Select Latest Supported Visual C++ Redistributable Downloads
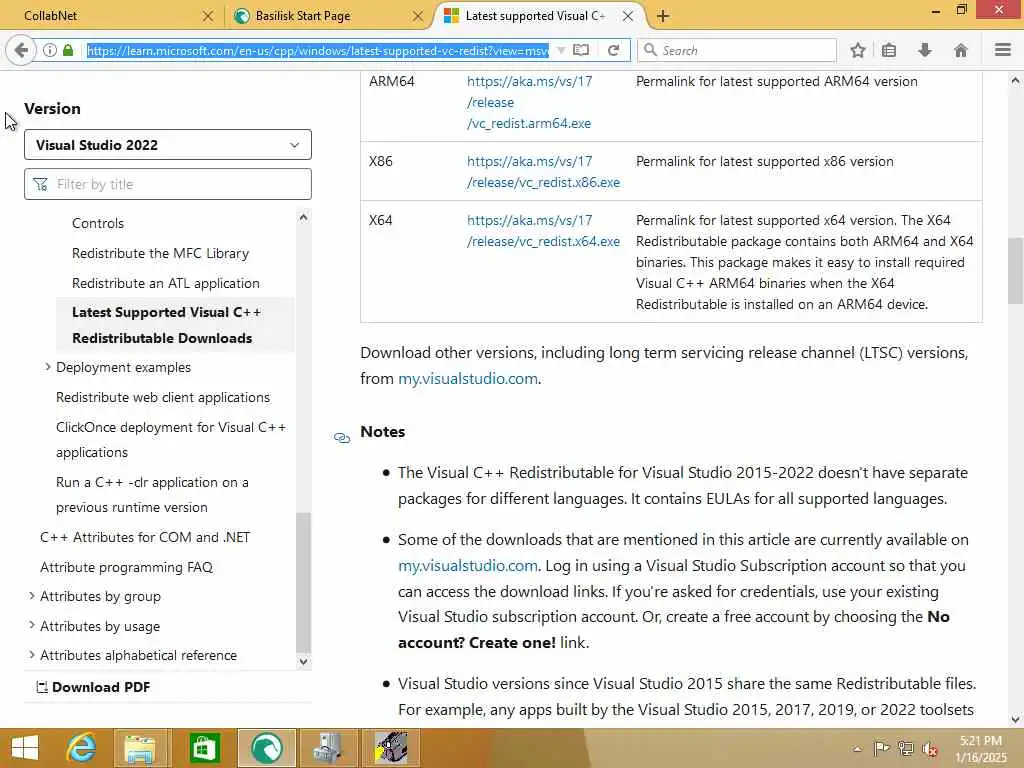Screen dimensions: 1024x768 (175, 325)
